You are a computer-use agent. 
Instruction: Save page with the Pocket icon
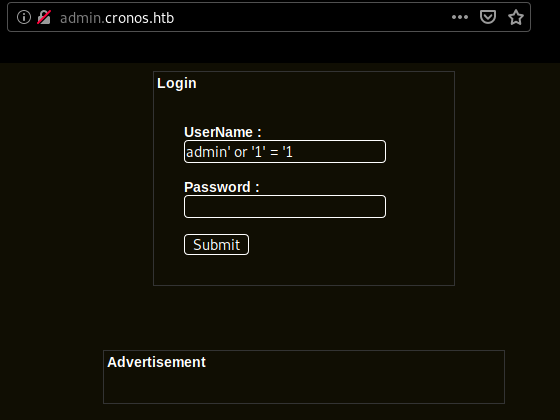click(488, 17)
